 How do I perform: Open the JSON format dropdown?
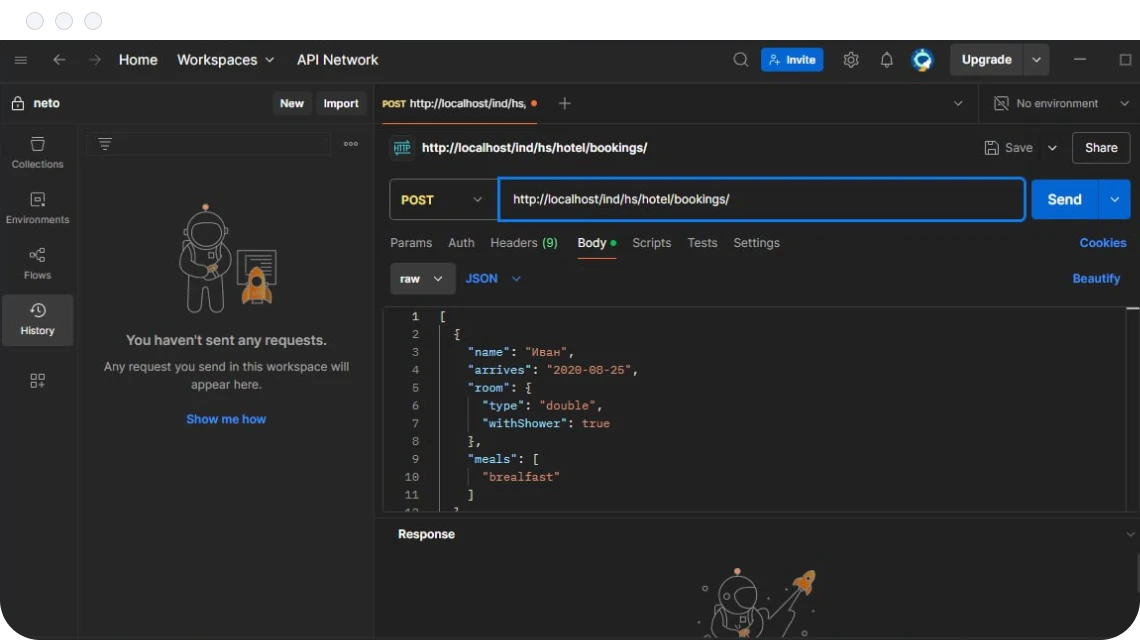coord(493,279)
